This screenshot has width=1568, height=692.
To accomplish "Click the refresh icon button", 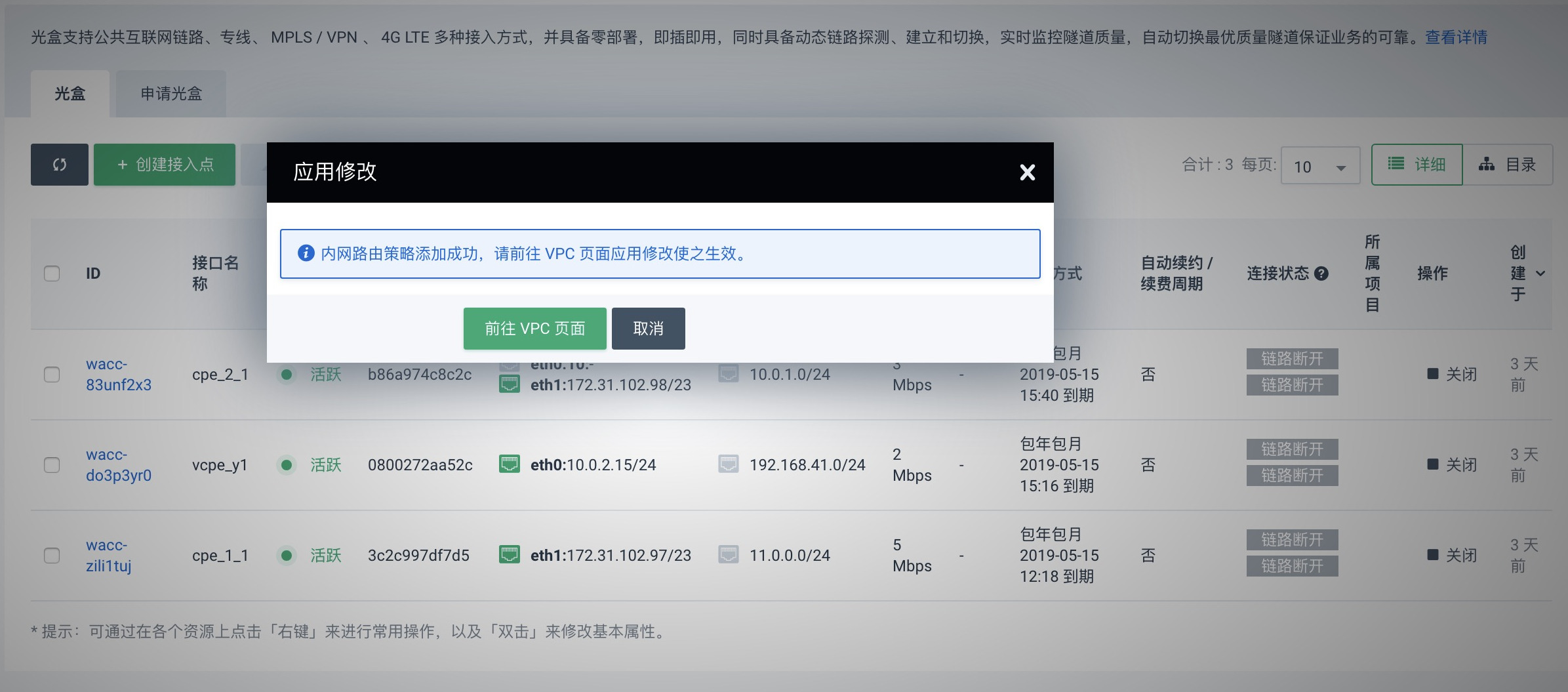I will pos(59,165).
